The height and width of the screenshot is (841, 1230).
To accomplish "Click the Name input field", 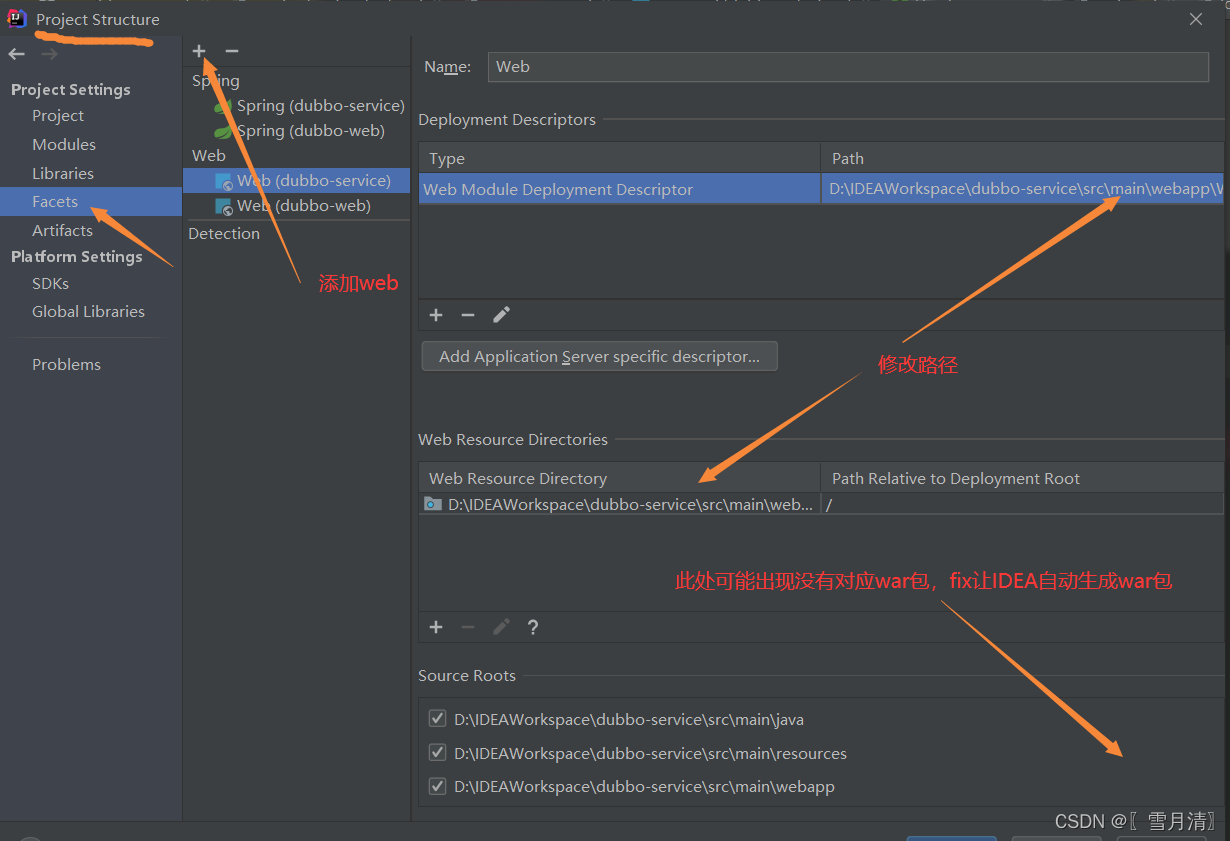I will [x=848, y=67].
